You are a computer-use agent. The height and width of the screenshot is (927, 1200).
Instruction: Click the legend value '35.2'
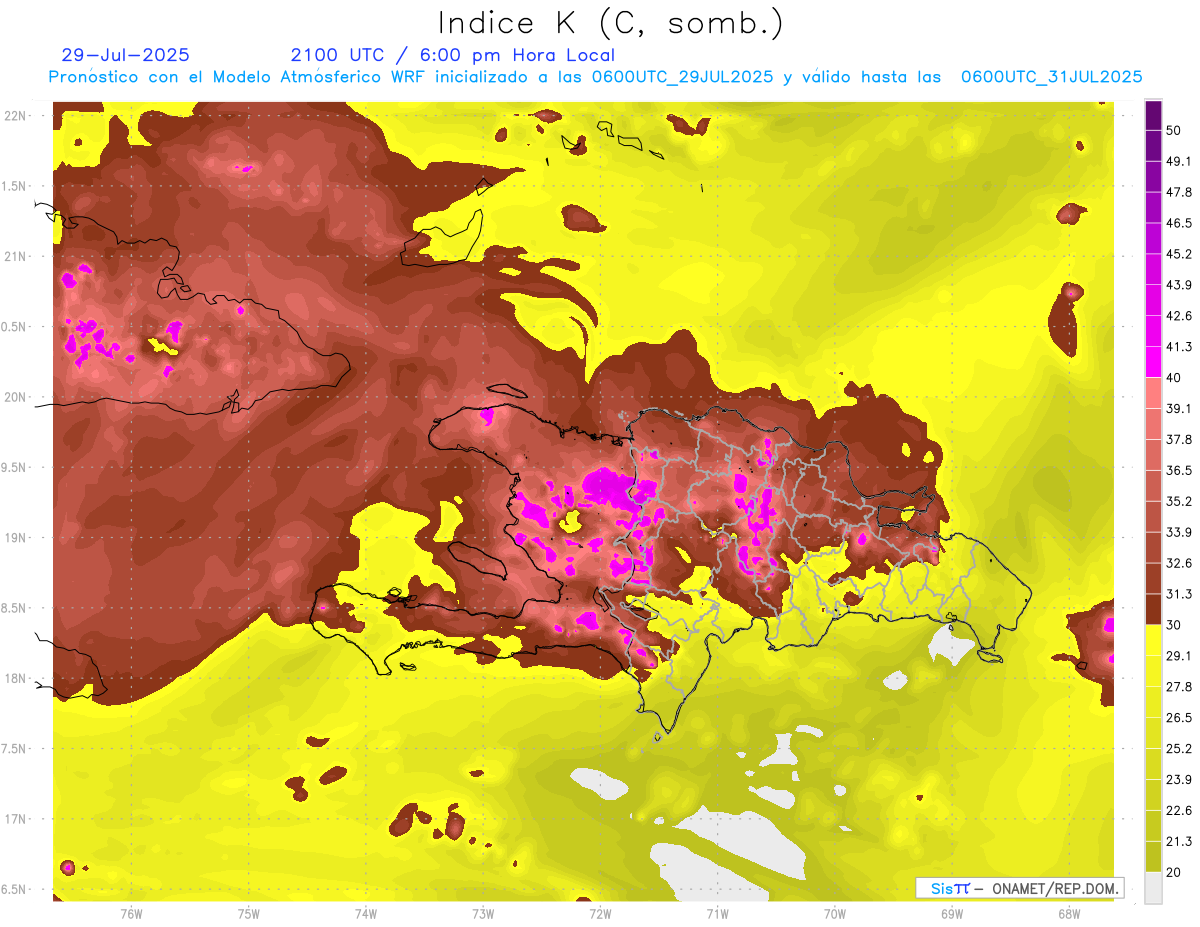[x=1178, y=501]
